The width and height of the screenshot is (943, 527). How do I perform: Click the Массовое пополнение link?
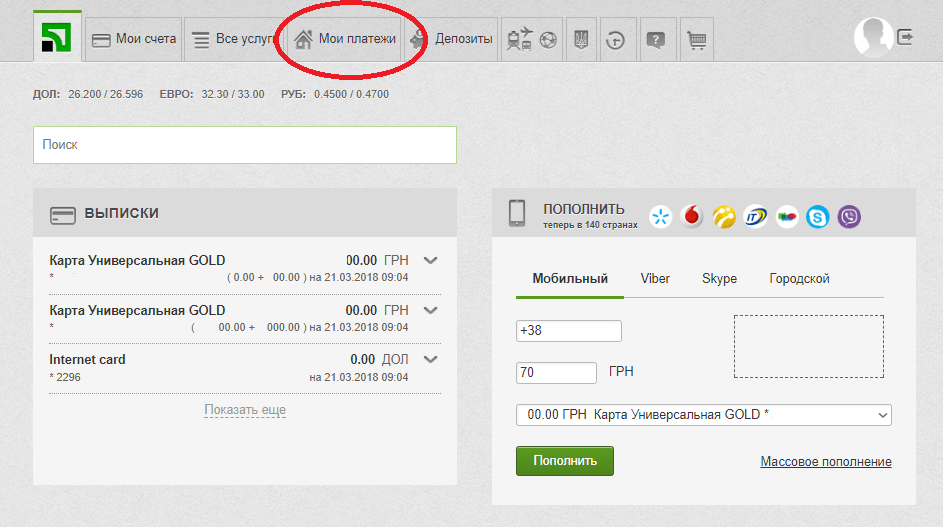point(825,462)
